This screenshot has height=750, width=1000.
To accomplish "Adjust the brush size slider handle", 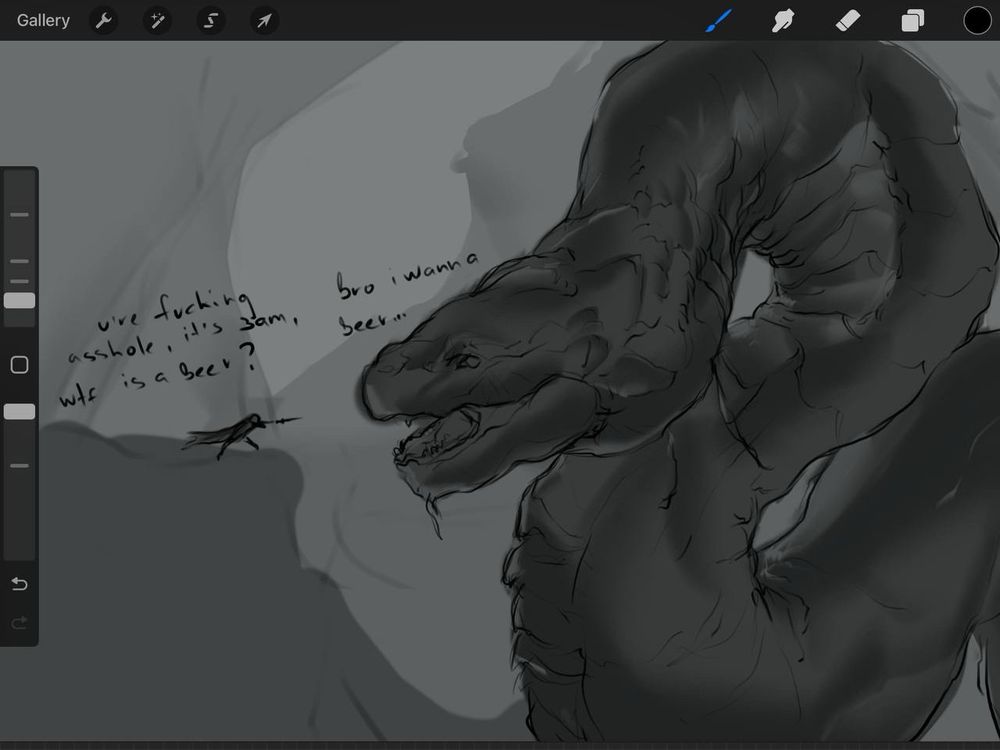I will 20,301.
